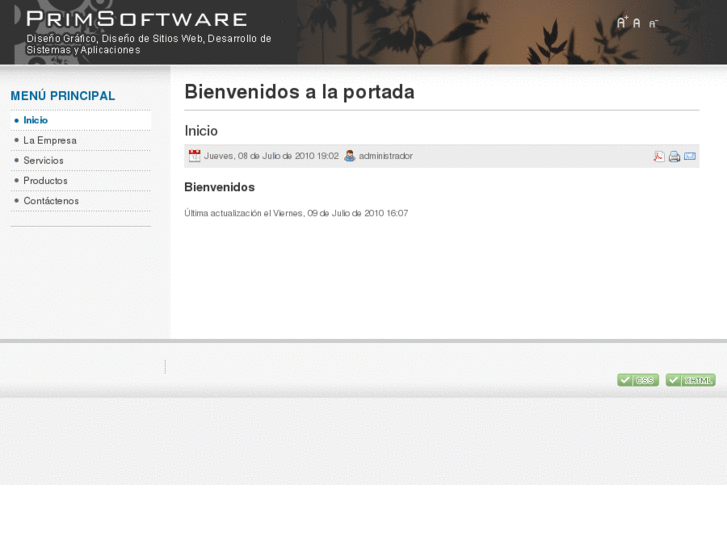This screenshot has width=727, height=545.
Task: Click the CSS validation badge
Action: coord(638,380)
